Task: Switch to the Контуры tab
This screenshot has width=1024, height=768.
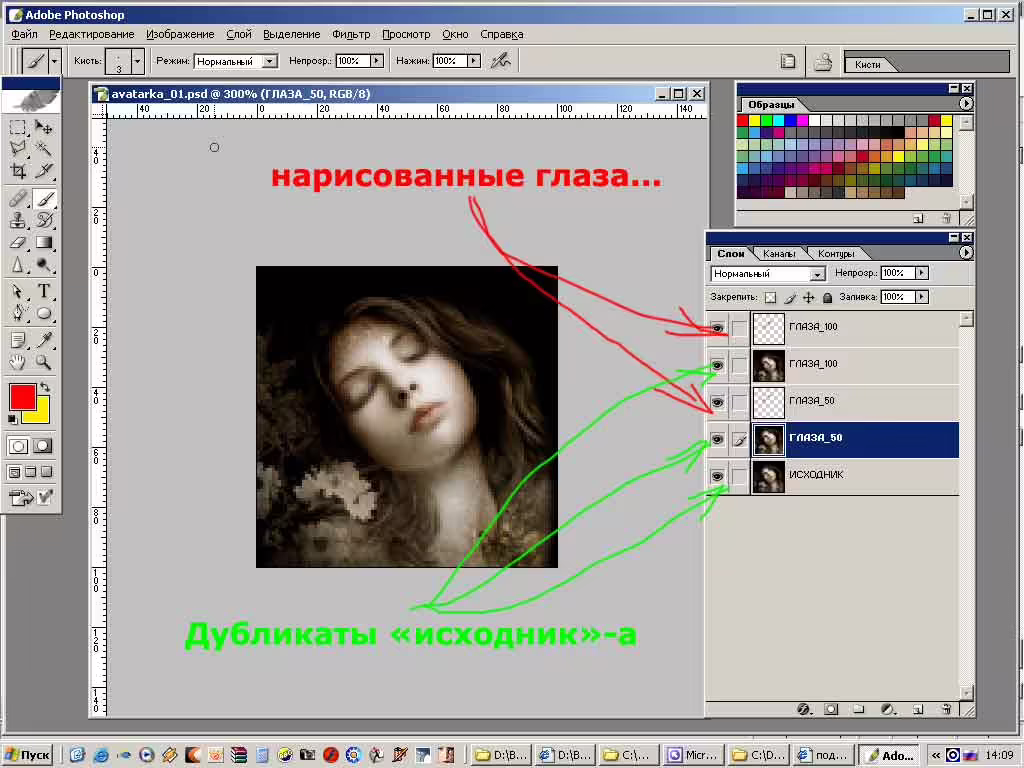Action: point(836,253)
